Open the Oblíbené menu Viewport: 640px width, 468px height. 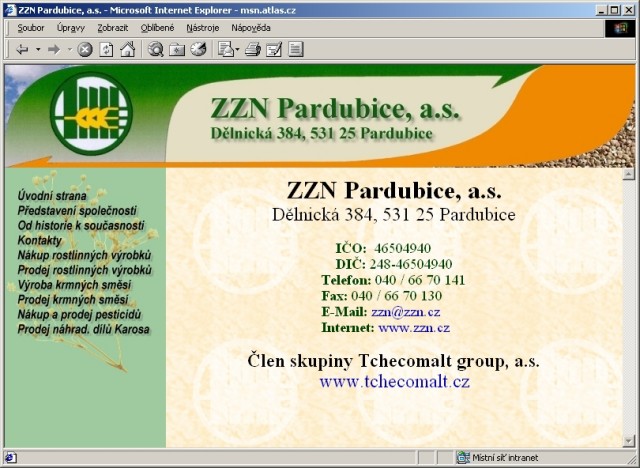coord(157,28)
